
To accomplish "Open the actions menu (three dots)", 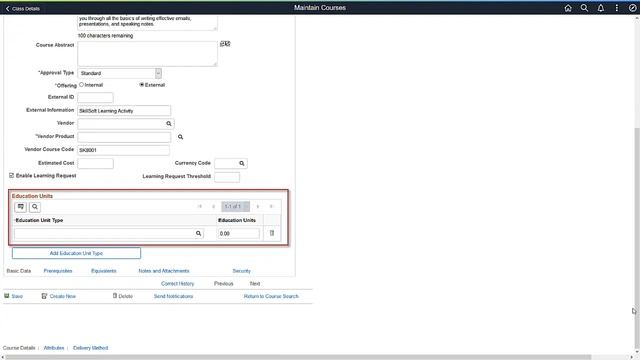I will [x=616, y=8].
